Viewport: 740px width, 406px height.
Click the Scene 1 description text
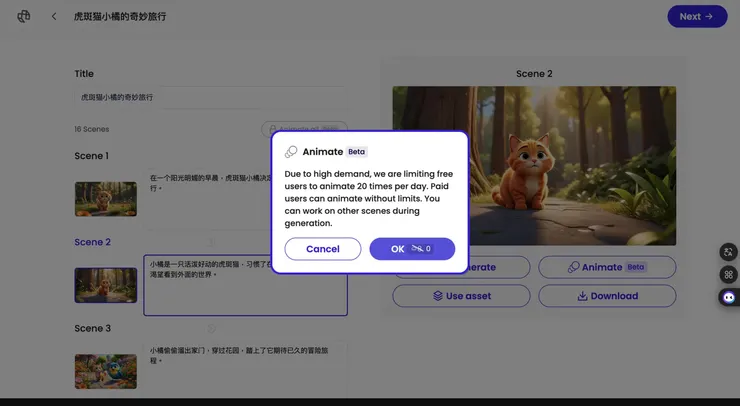point(210,183)
